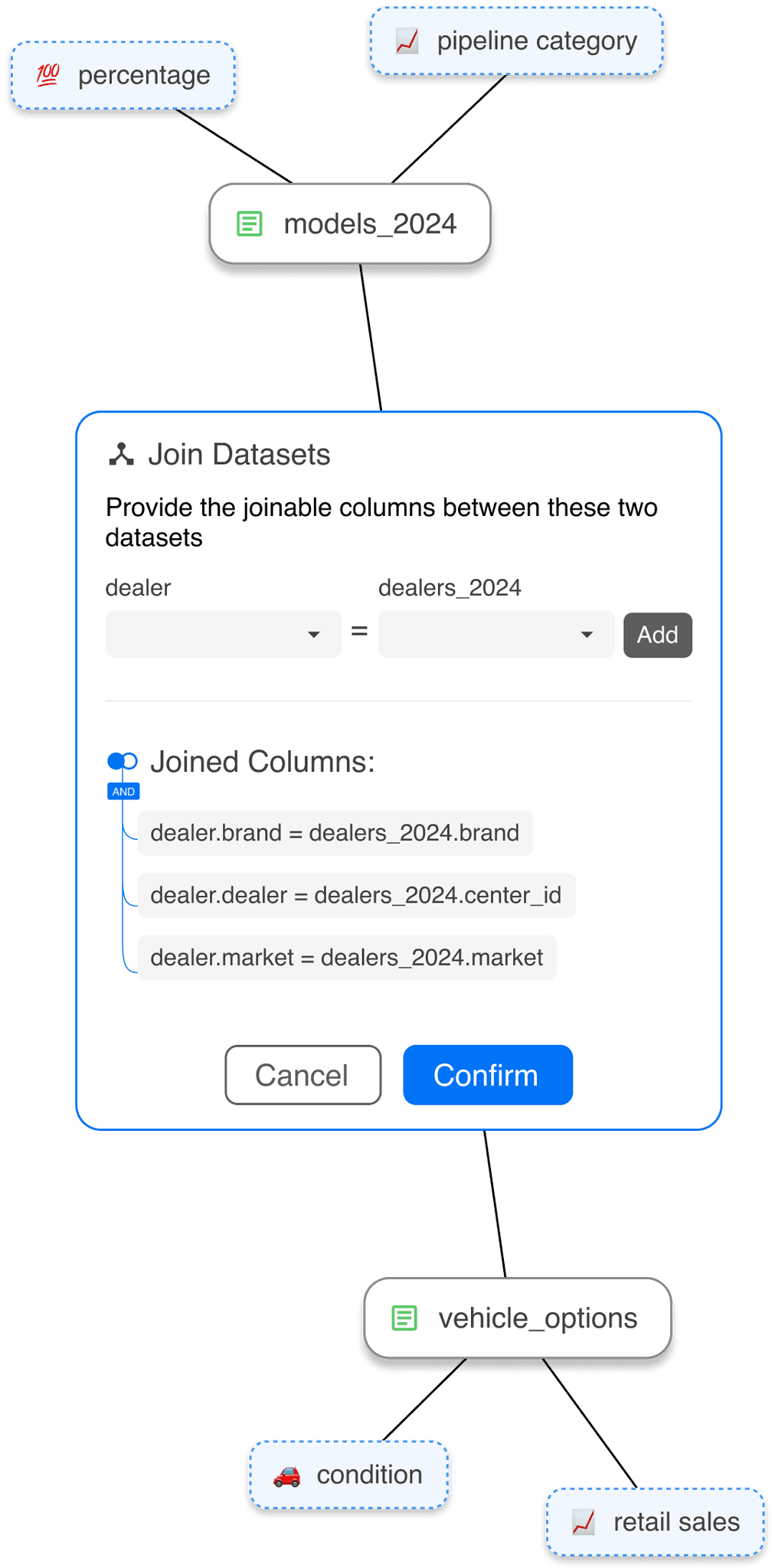Confirm the dataset join

(488, 1075)
